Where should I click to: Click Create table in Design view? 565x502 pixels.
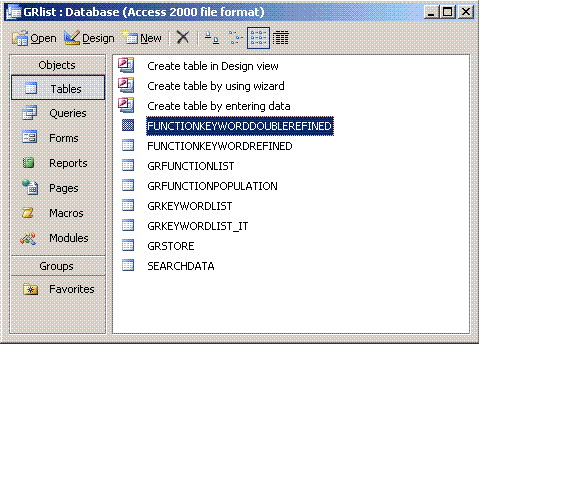[x=213, y=66]
